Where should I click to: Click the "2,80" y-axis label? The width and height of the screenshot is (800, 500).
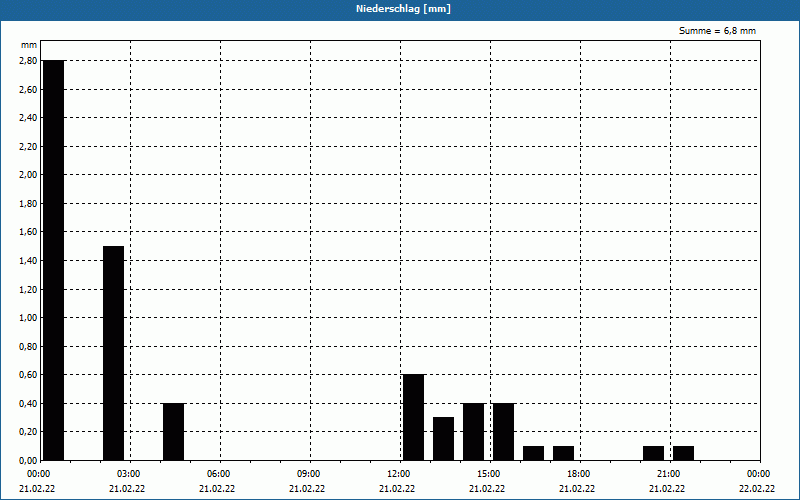click(x=29, y=61)
